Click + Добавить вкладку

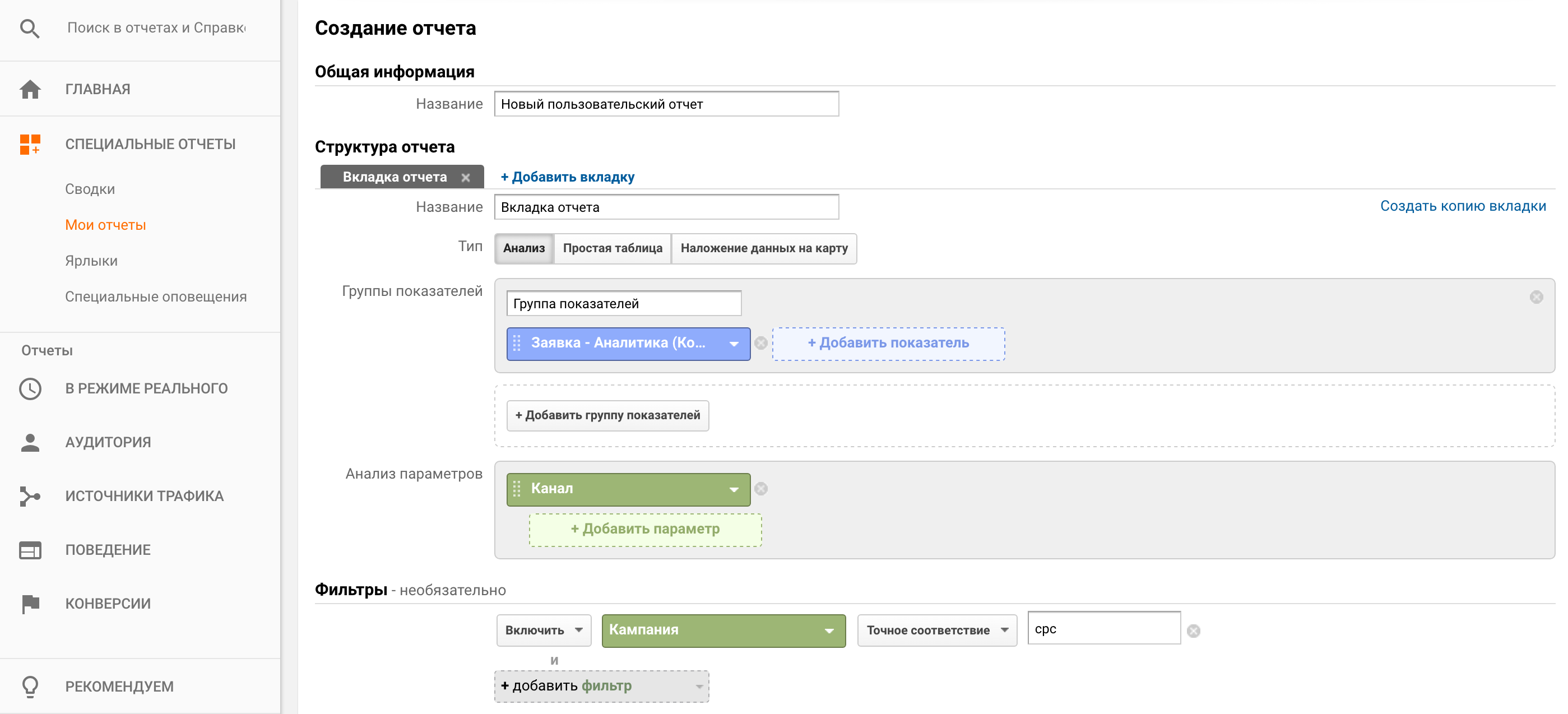click(567, 177)
